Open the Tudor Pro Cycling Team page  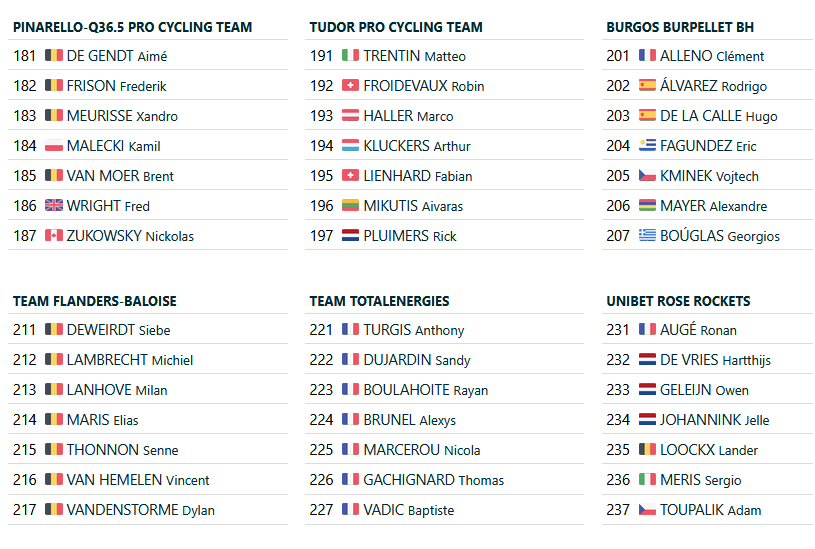[396, 27]
